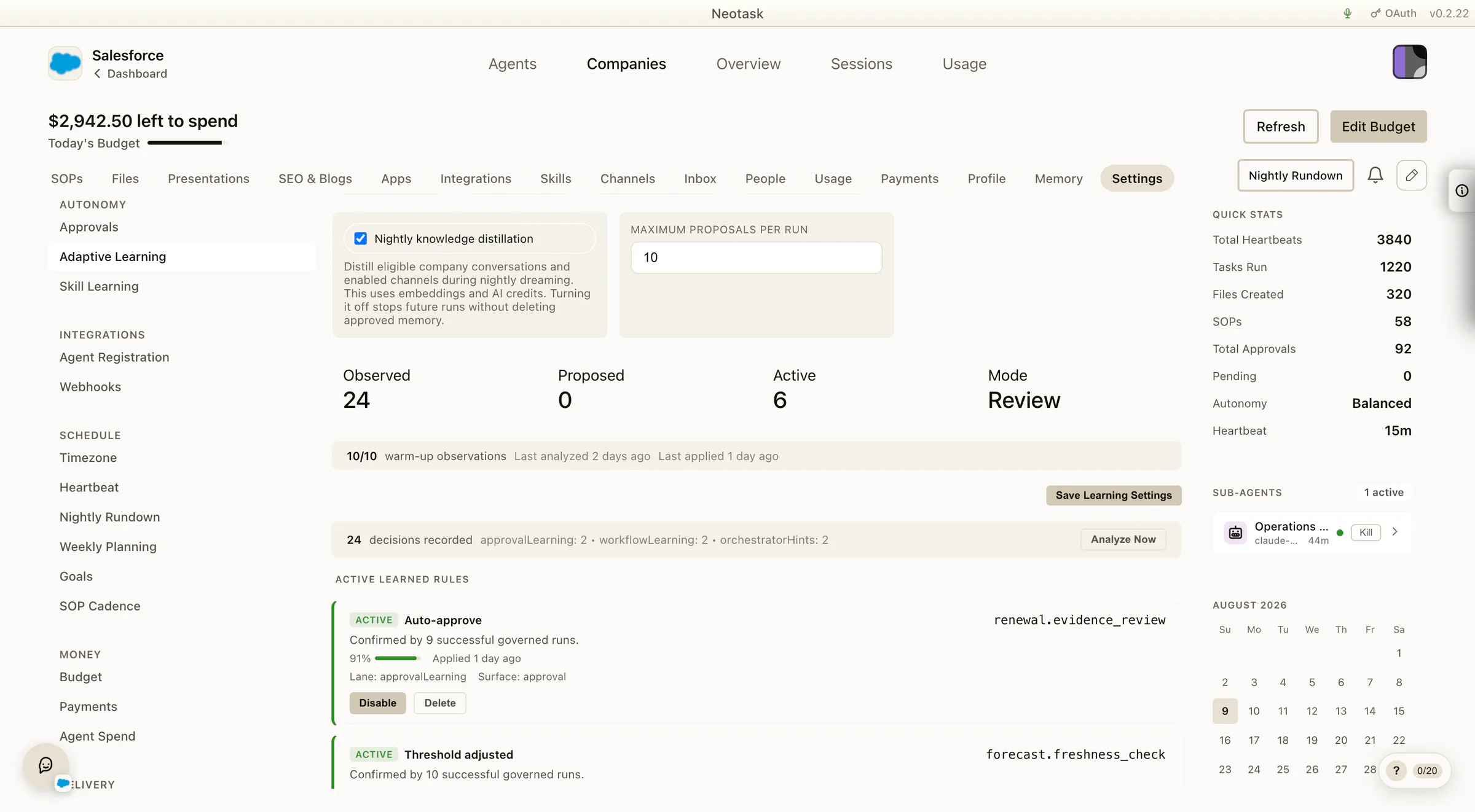Go back via the Dashboard chevron

pos(97,74)
